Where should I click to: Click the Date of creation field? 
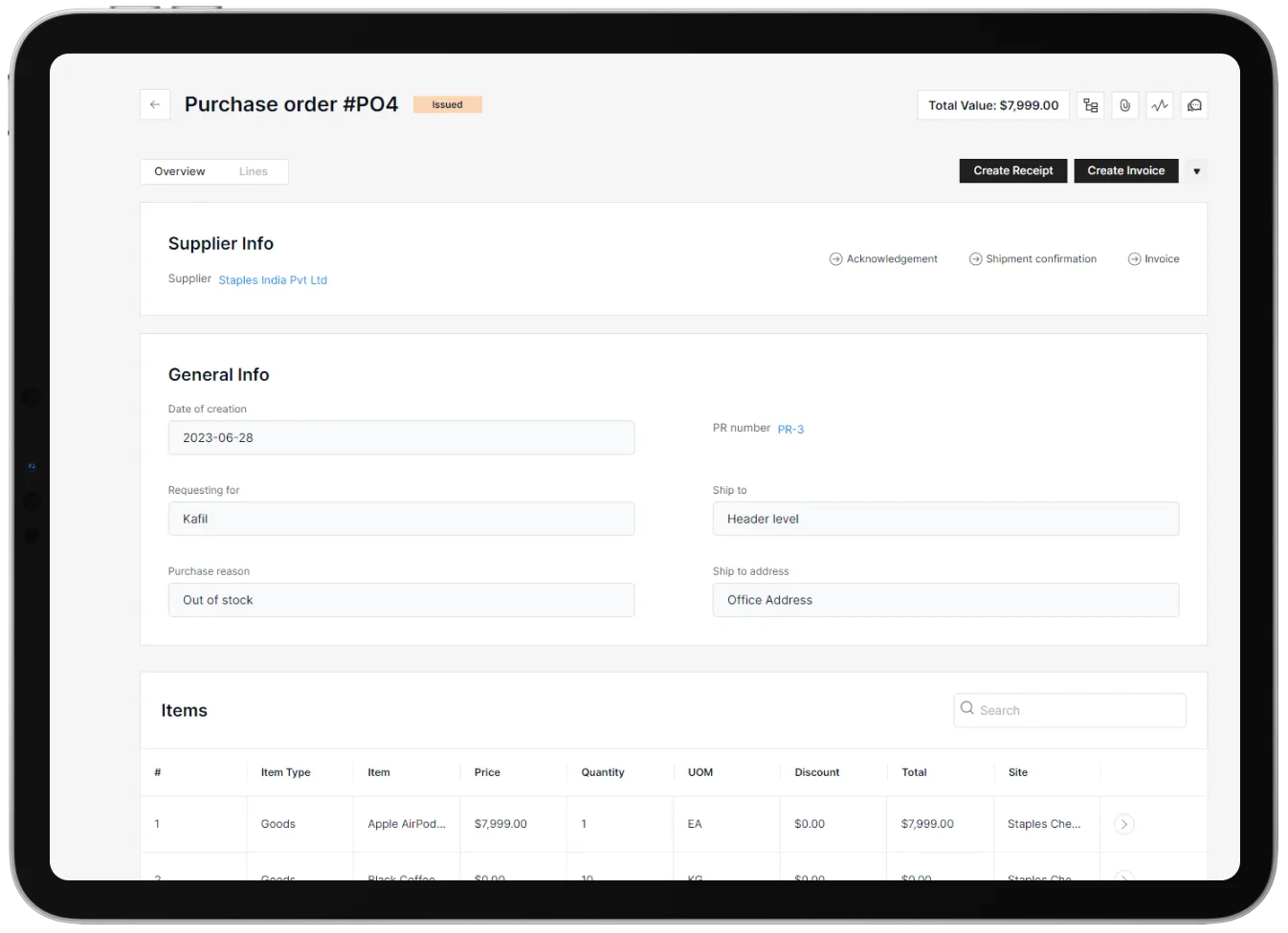[401, 437]
